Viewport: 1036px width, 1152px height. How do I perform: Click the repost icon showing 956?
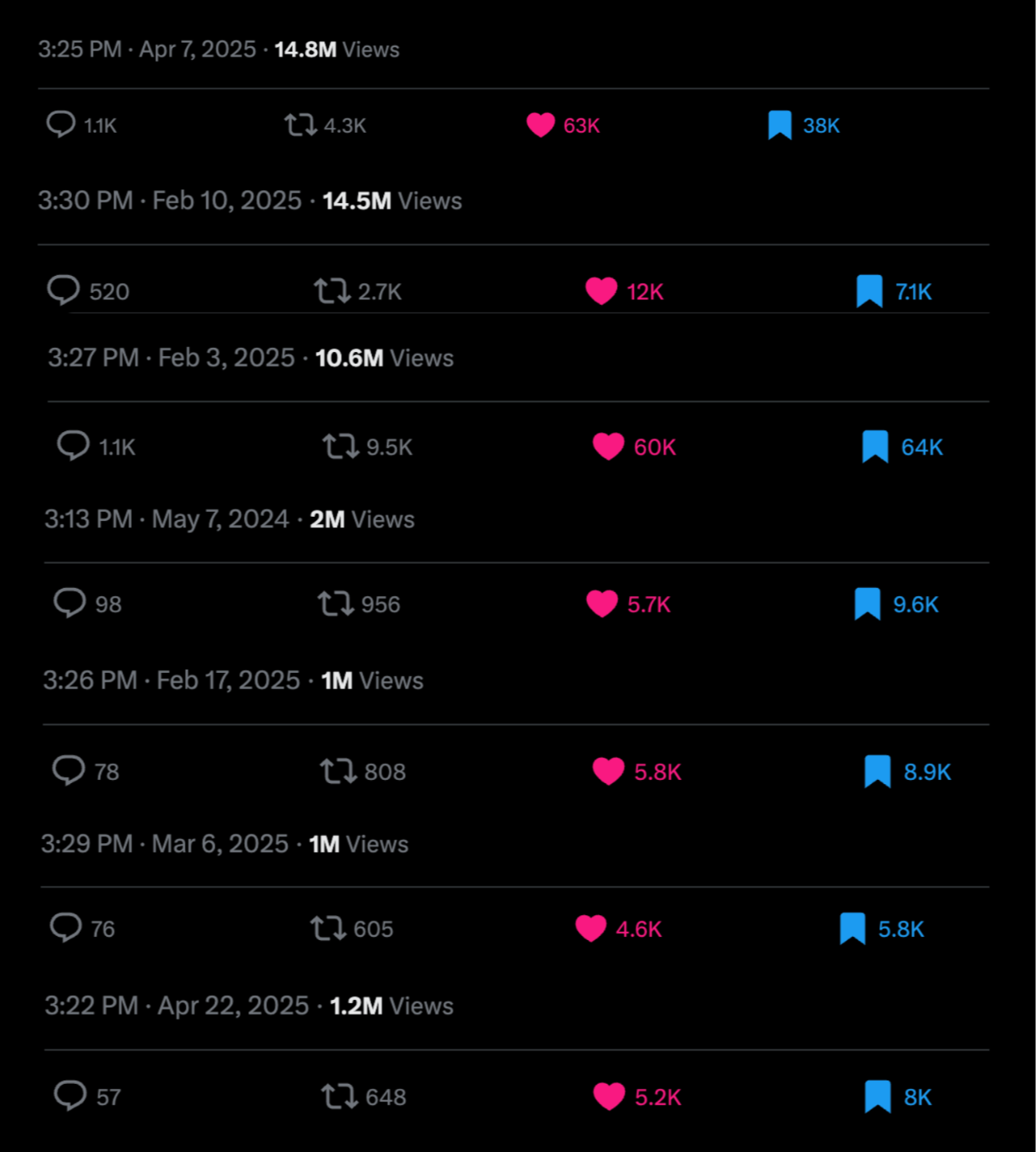click(x=335, y=603)
